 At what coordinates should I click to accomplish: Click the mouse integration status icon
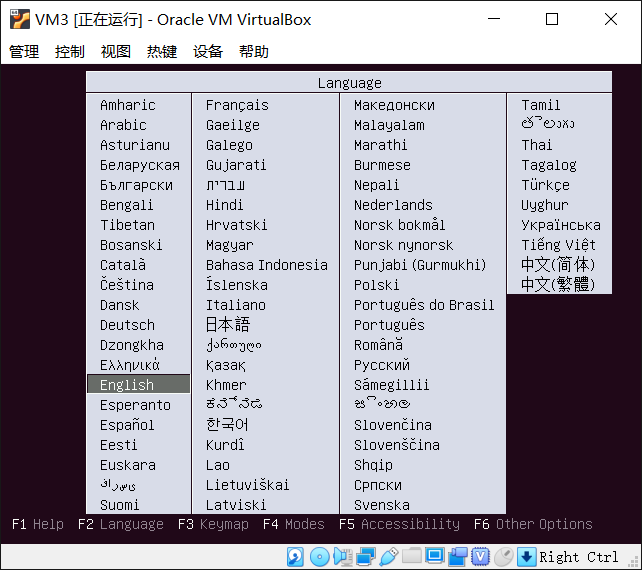coord(503,557)
